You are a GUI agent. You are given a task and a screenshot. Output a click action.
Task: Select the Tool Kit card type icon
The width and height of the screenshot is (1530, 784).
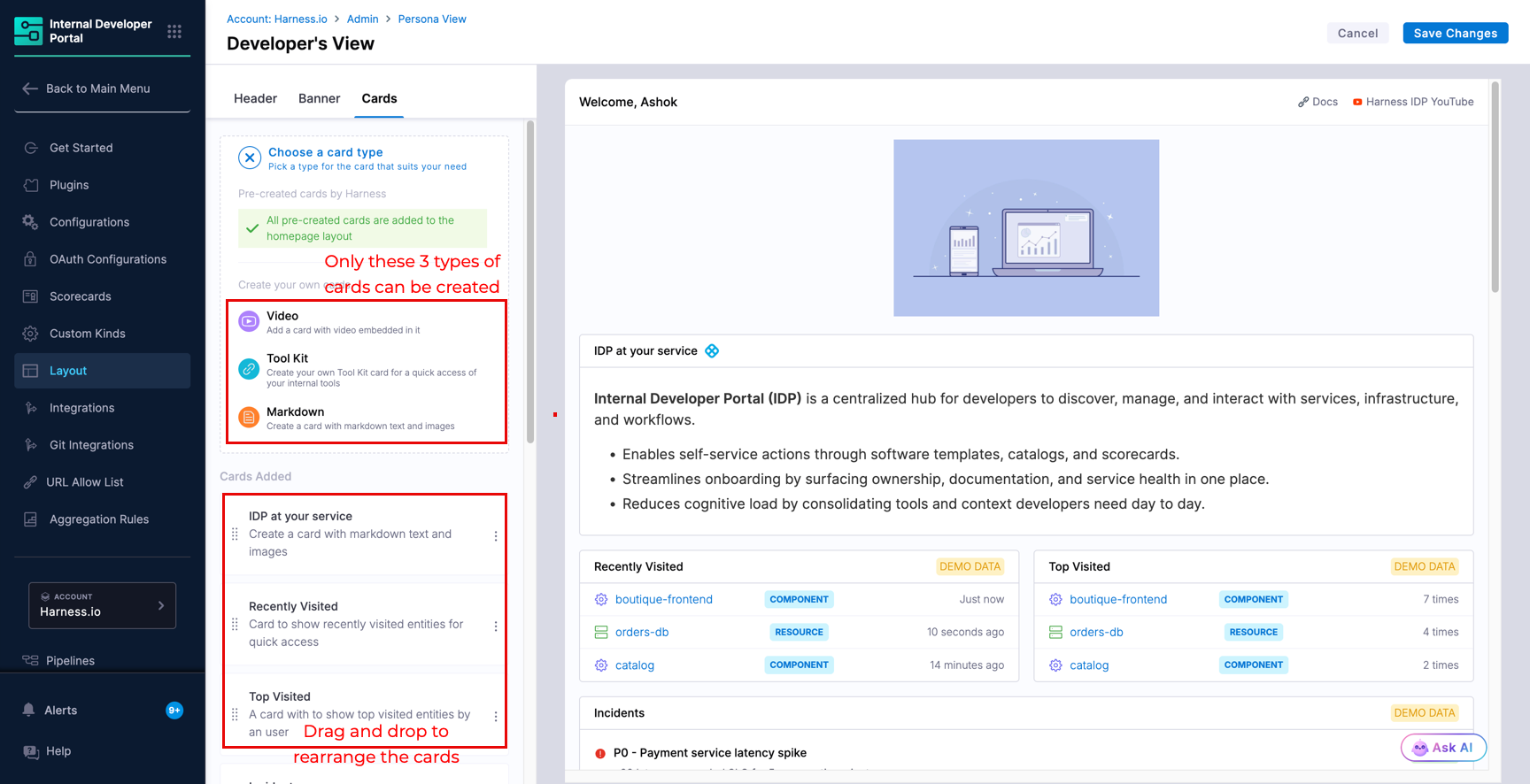pos(249,369)
